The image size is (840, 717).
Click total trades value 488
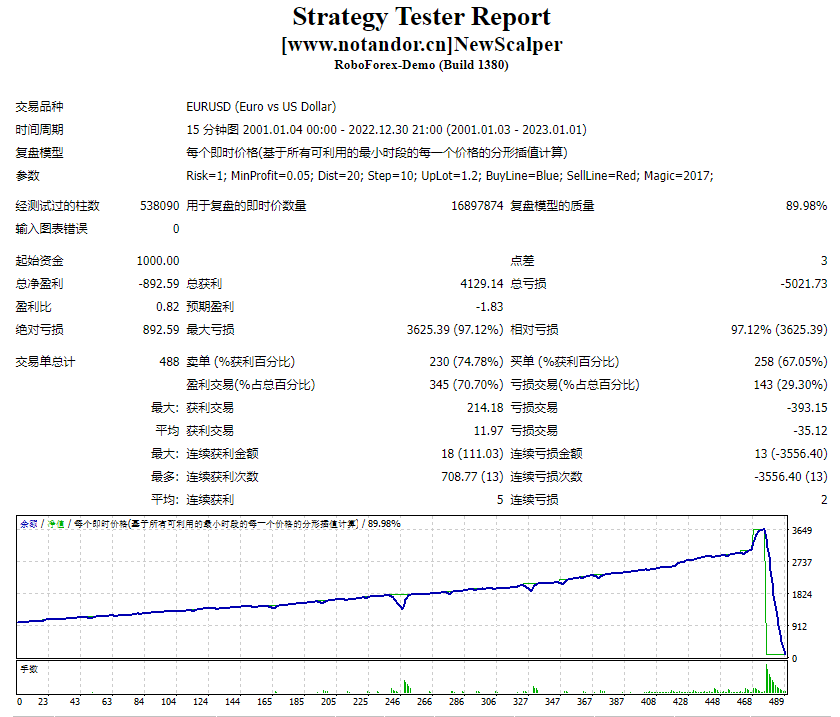169,362
